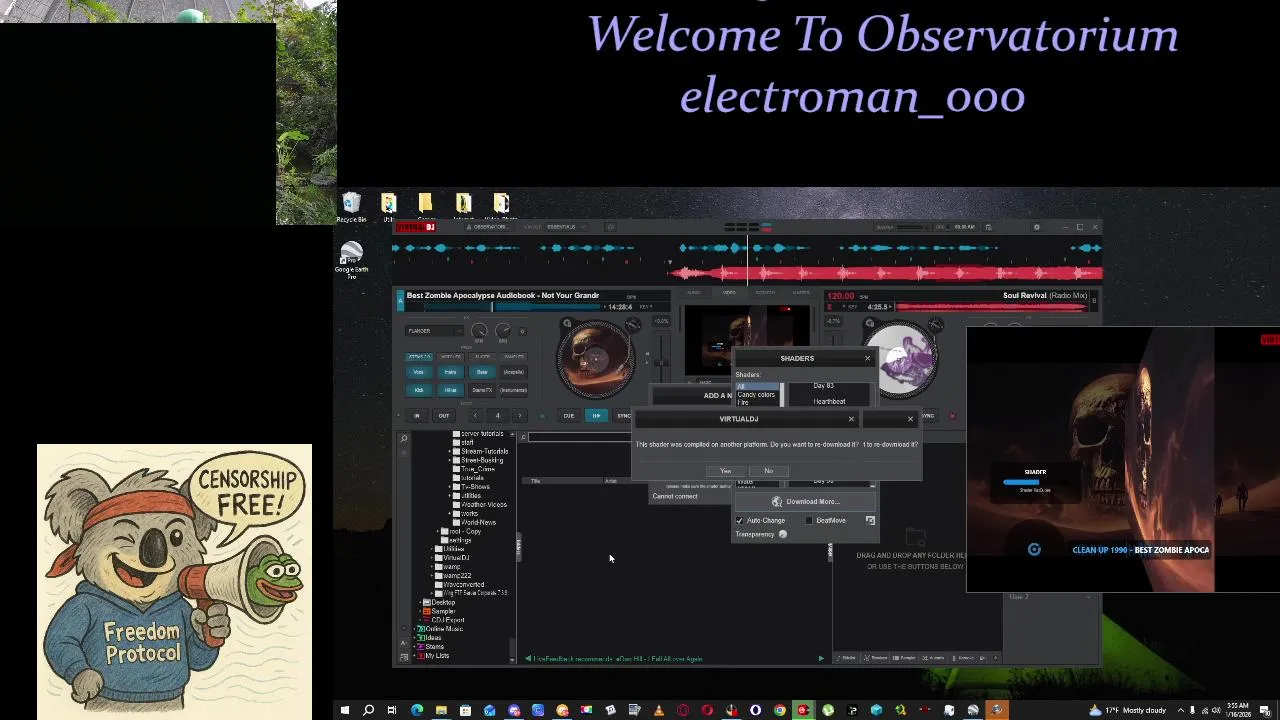
Task: Enable the BeatMove checkbox in Shaders
Action: click(809, 521)
